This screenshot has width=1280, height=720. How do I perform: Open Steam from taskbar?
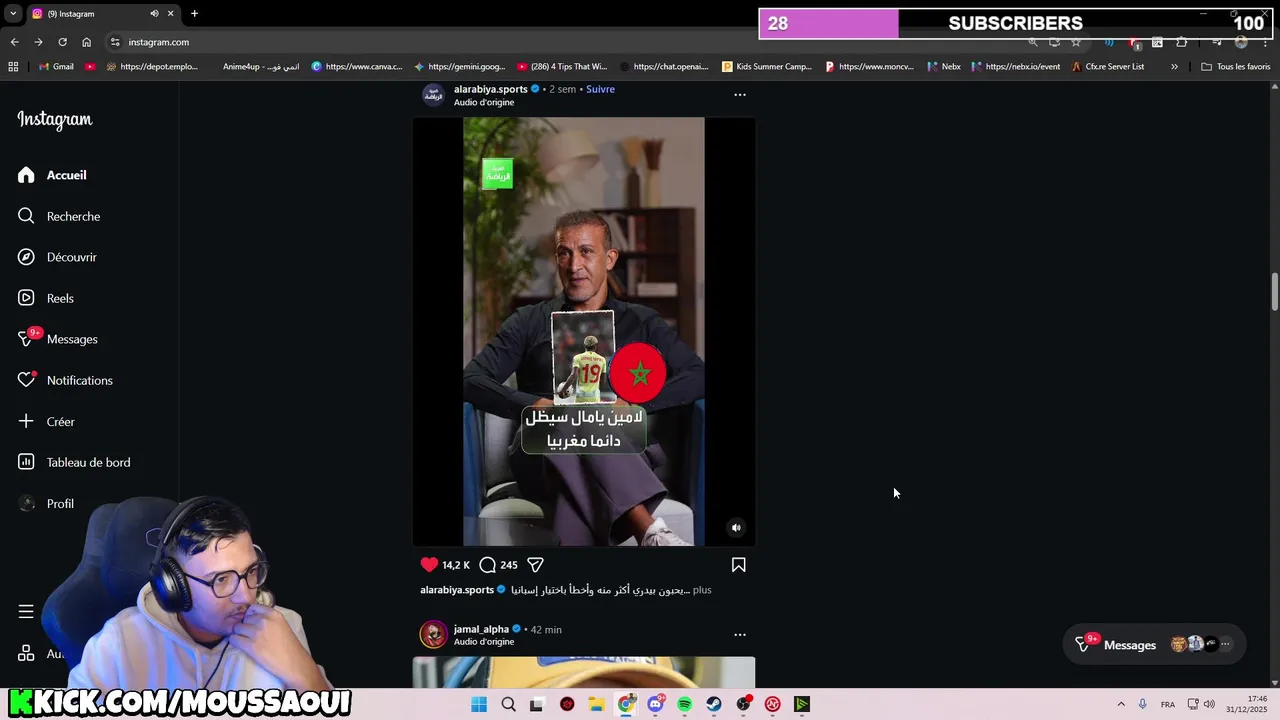714,704
